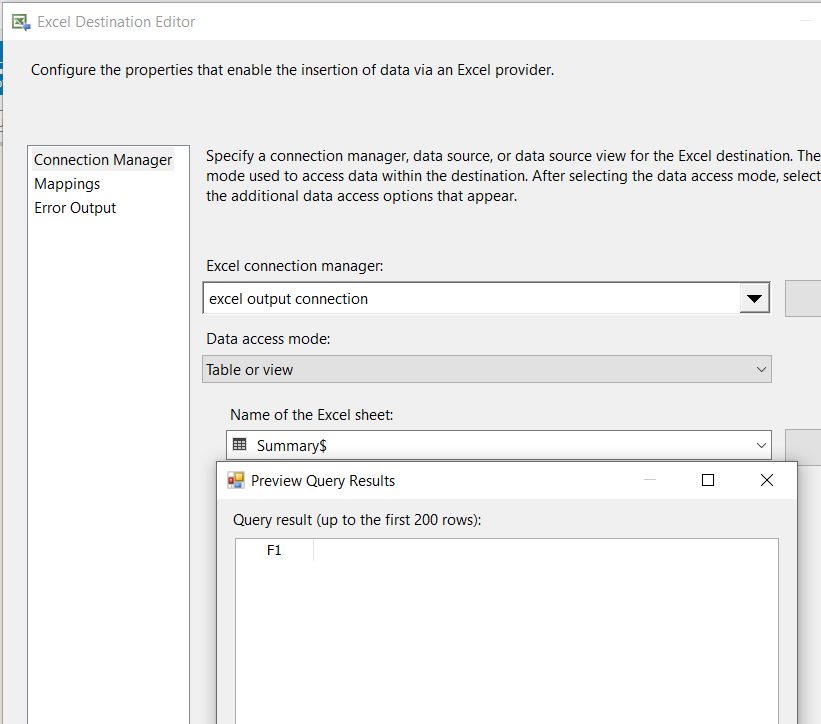Click the button right of Excel sheet name
Viewport: 821px width, 724px height.
(x=805, y=445)
